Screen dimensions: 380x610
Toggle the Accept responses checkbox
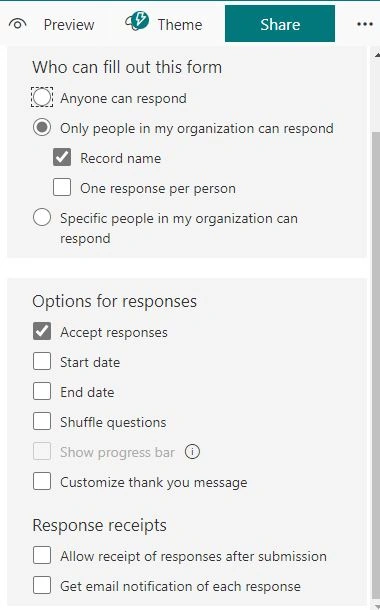click(42, 331)
